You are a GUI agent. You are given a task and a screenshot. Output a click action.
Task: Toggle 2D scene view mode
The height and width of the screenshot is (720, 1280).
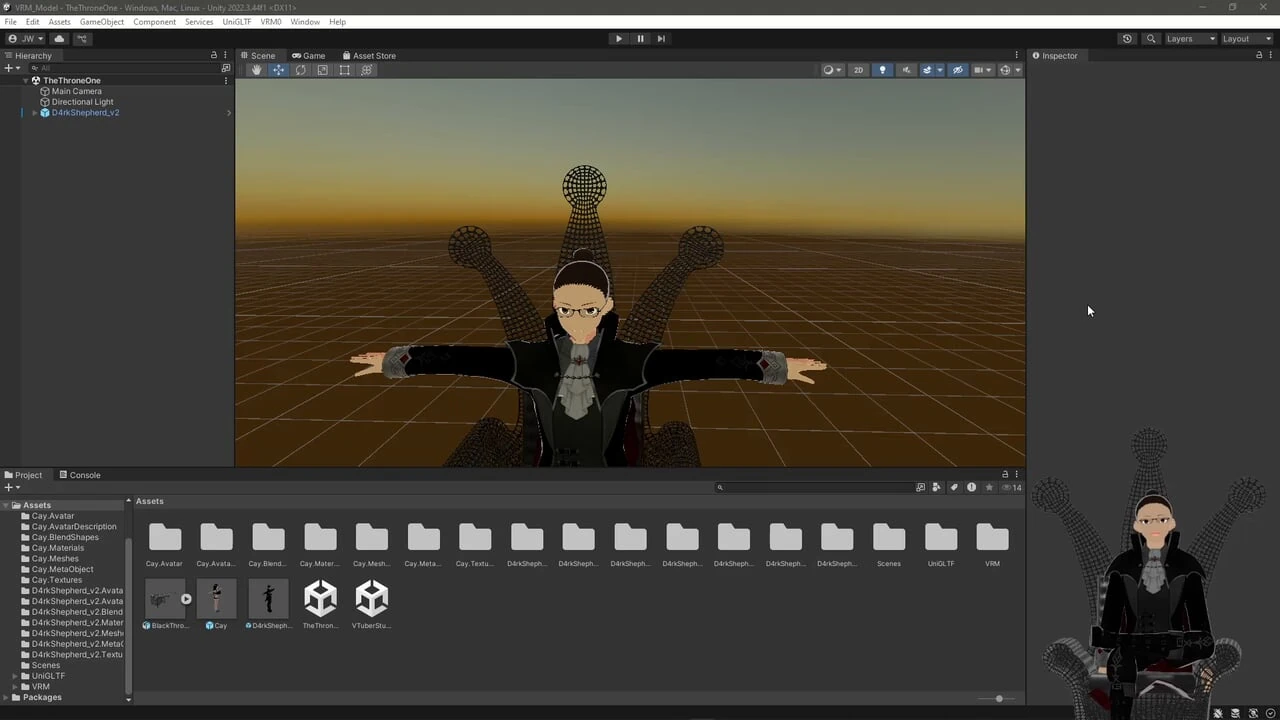(x=858, y=70)
